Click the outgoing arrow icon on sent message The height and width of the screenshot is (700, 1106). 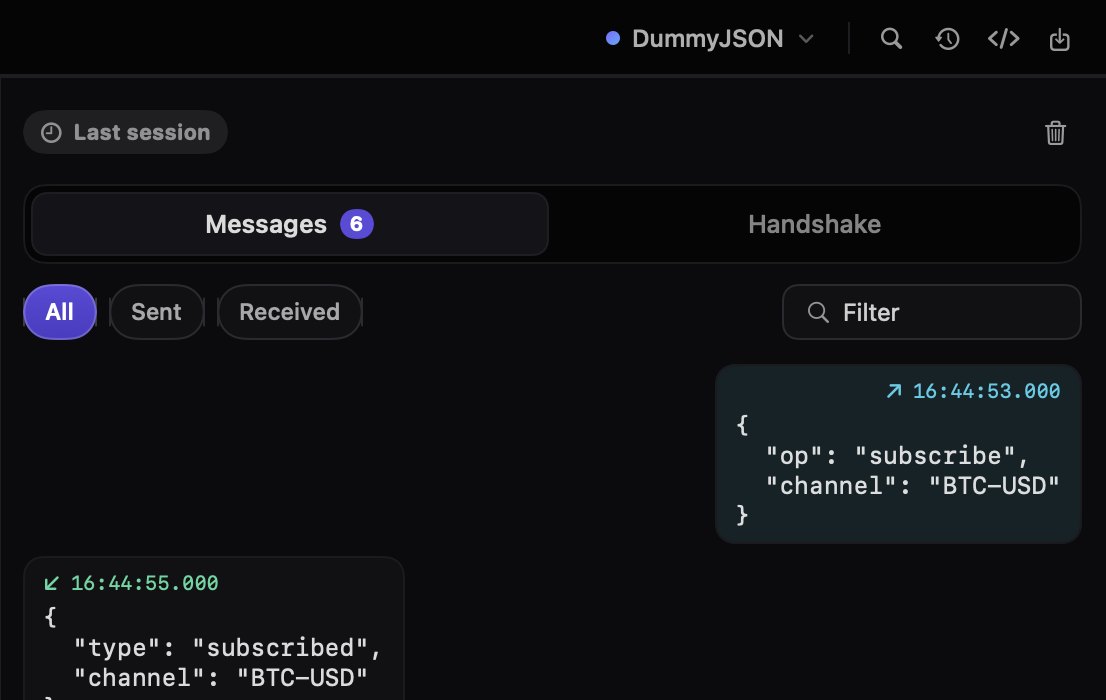pyautogui.click(x=894, y=391)
